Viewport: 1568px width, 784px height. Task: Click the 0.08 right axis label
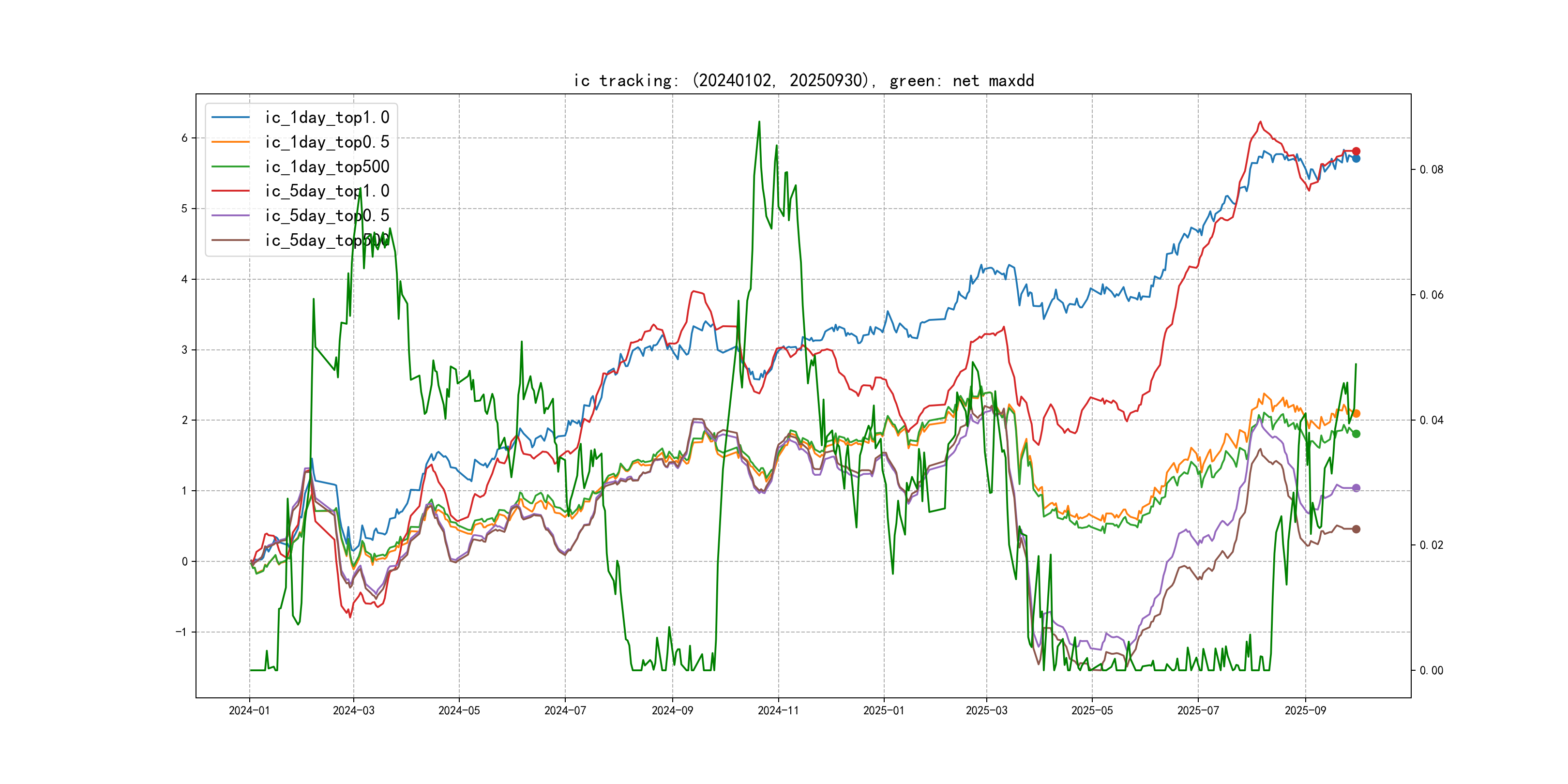pos(1431,169)
